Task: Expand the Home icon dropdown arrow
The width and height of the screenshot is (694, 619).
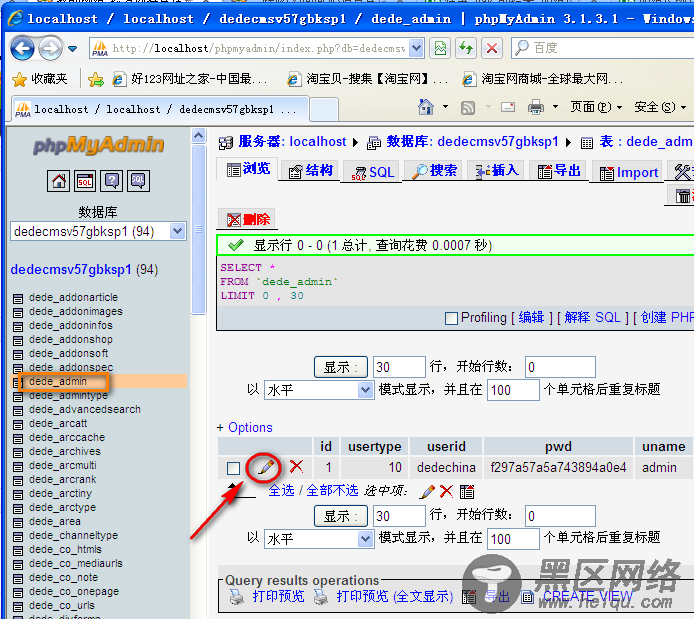Action: tap(445, 107)
